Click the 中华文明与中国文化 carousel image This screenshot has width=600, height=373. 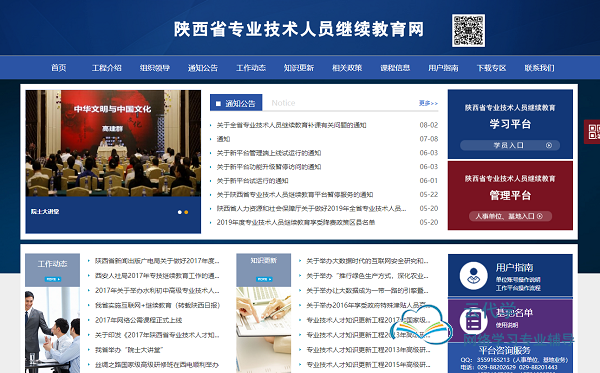(x=113, y=143)
